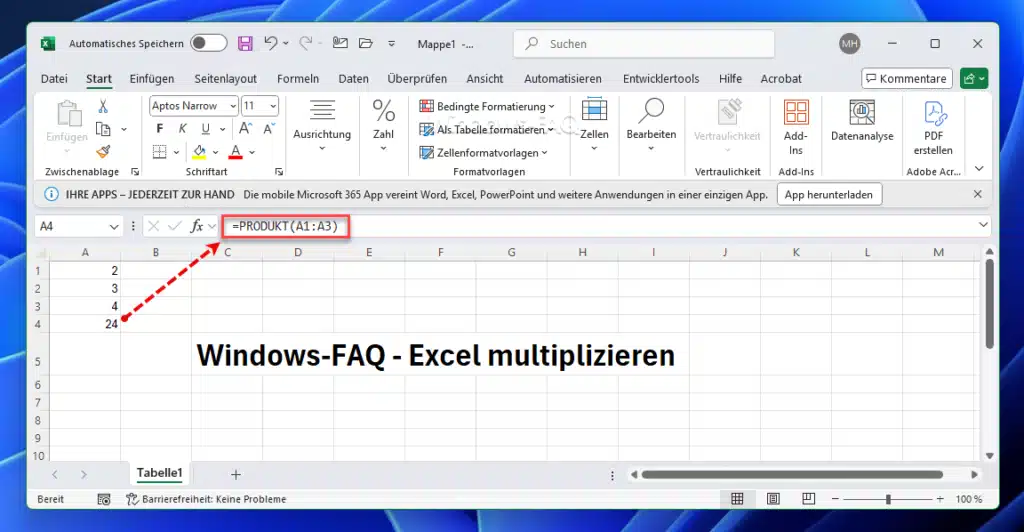
Task: Click the Save disk icon
Action: pos(245,44)
